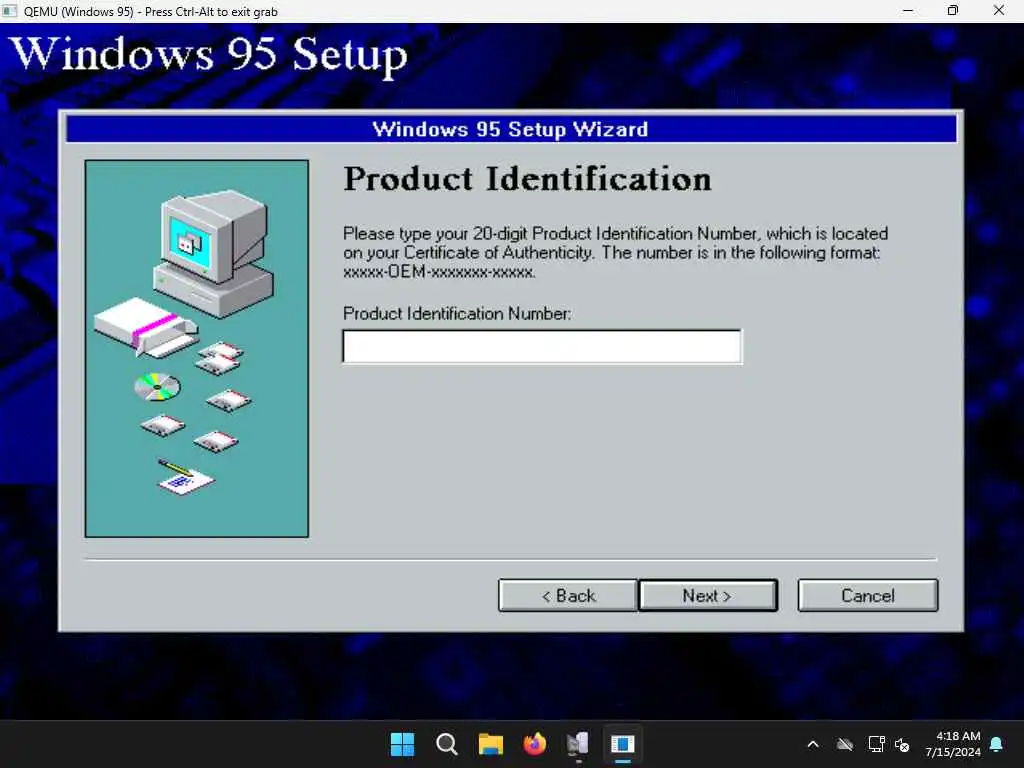Viewport: 1024px width, 768px height.
Task: Click the Product Identification Number input field
Action: pos(542,346)
